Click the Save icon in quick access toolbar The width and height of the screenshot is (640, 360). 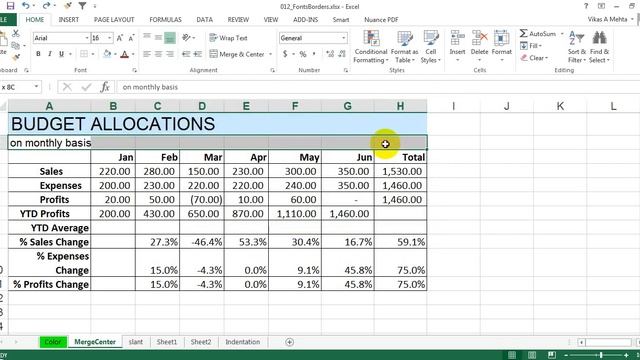point(10,6)
